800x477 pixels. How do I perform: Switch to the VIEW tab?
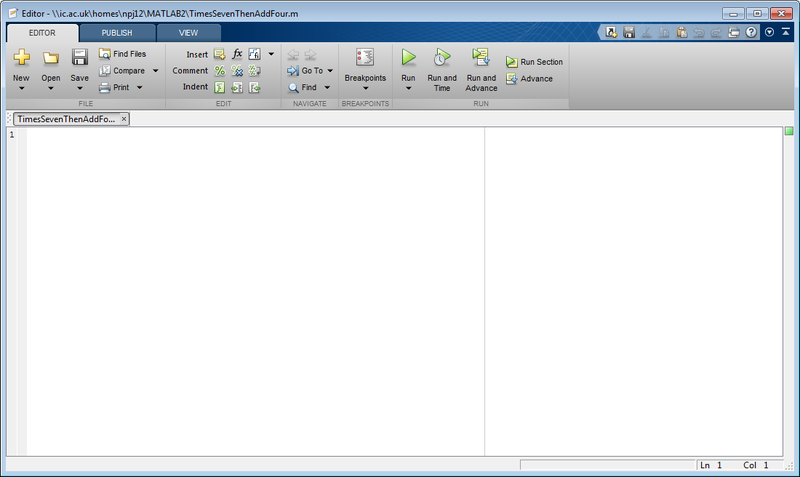[x=188, y=33]
